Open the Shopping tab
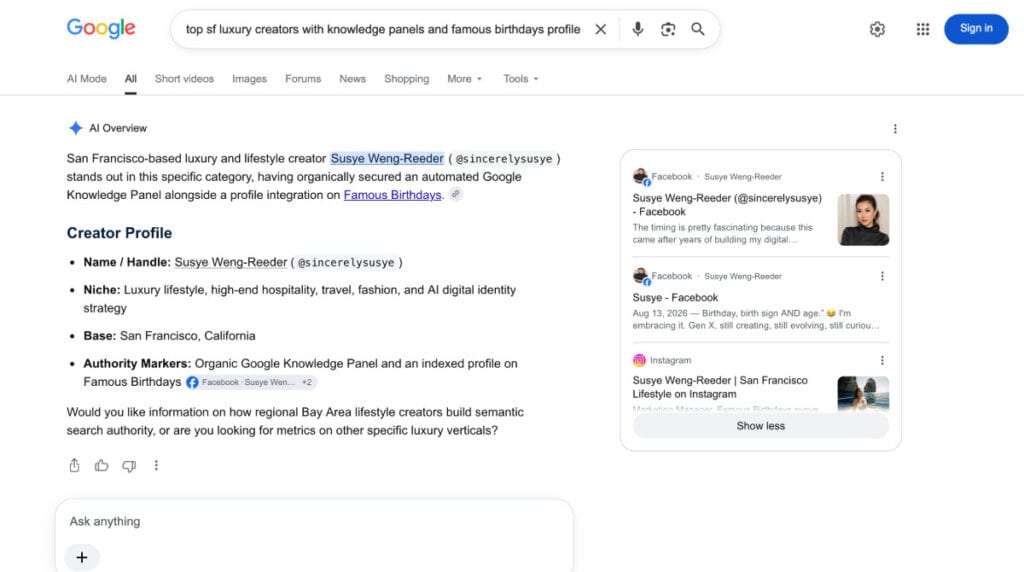Image resolution: width=1024 pixels, height=572 pixels. tap(406, 78)
